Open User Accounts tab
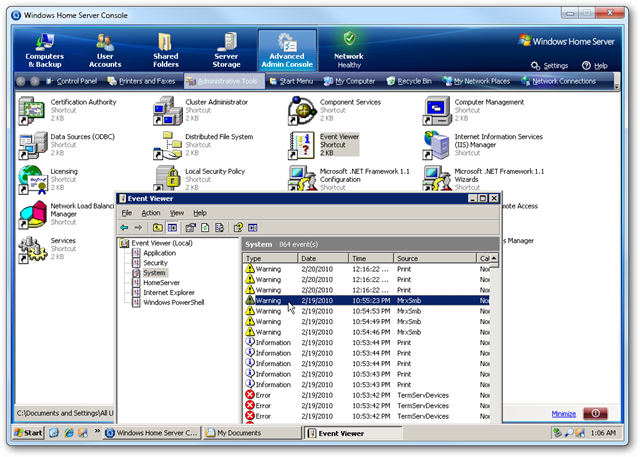Image resolution: width=640 pixels, height=457 pixels. coord(105,51)
